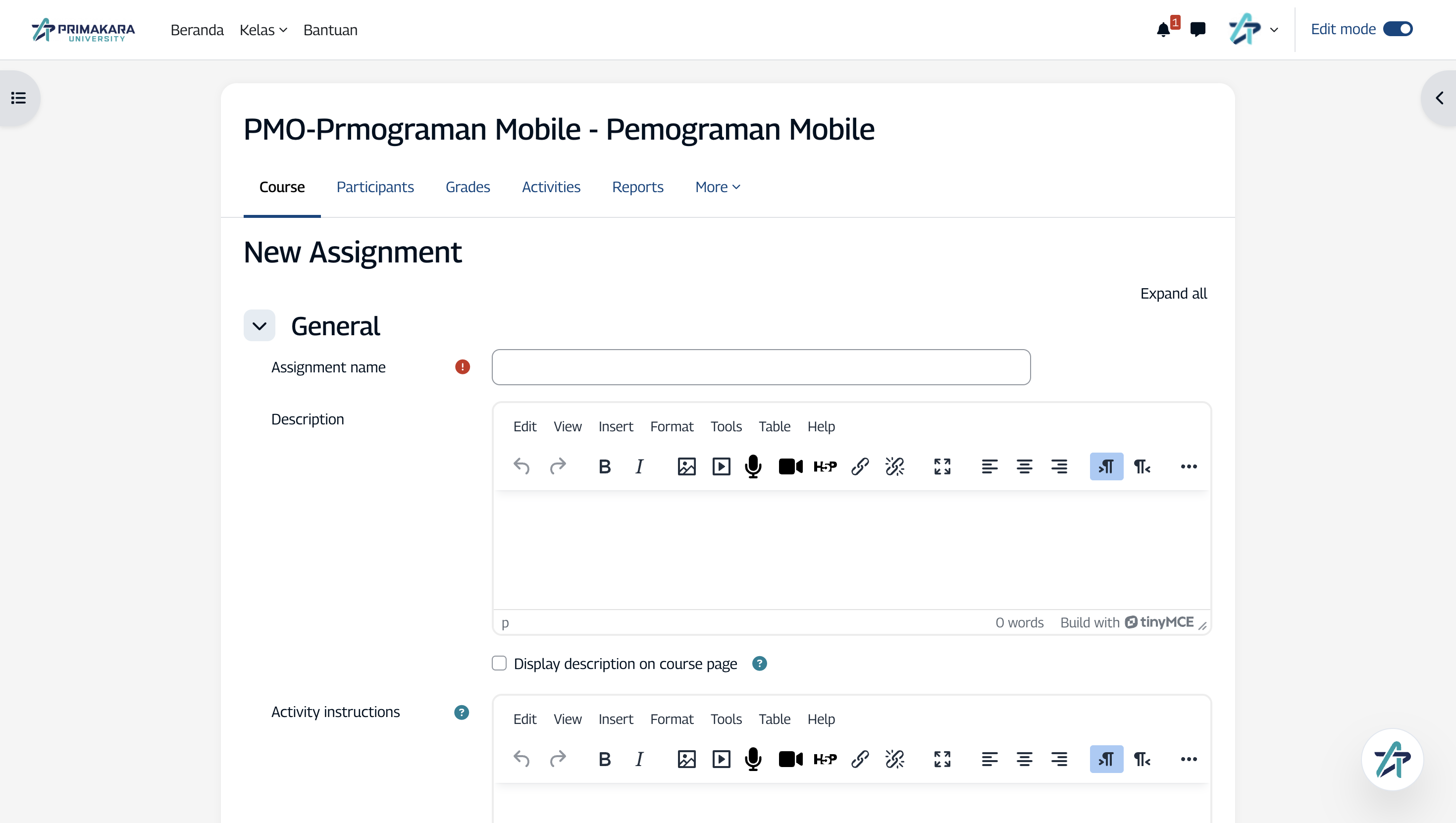Open Edit menu in Description editor
Screen dimensions: 1456x823
point(524,427)
